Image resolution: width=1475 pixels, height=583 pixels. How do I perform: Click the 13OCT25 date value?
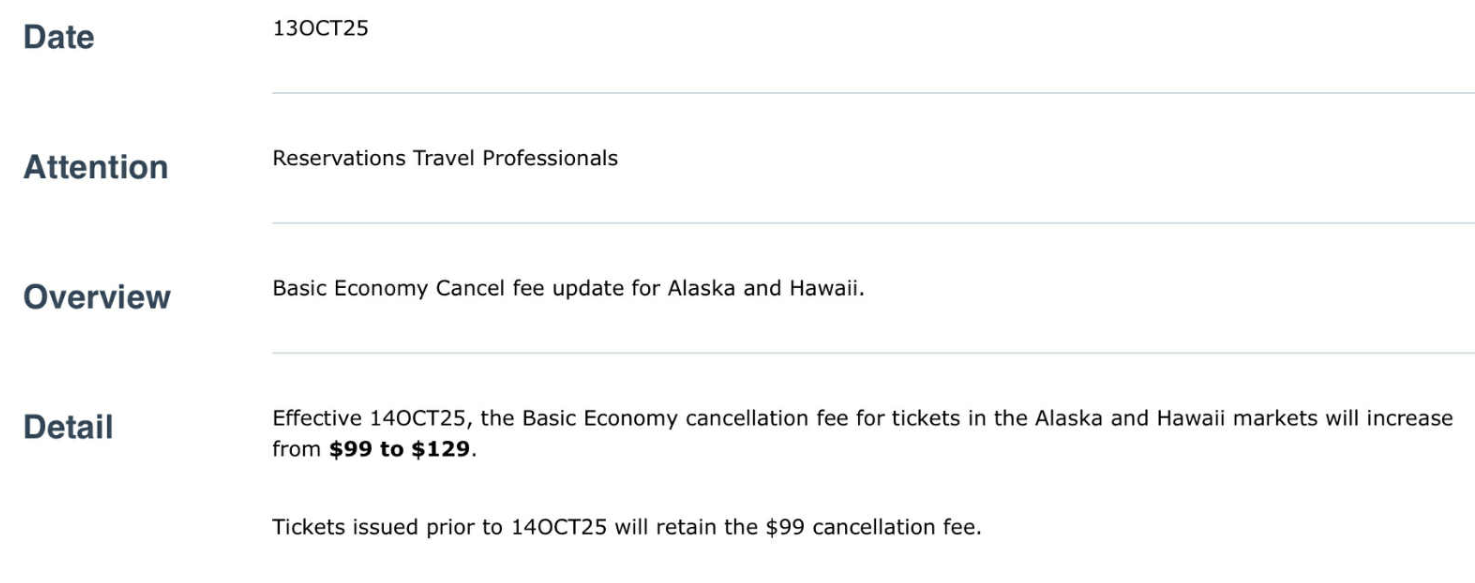pyautogui.click(x=320, y=29)
